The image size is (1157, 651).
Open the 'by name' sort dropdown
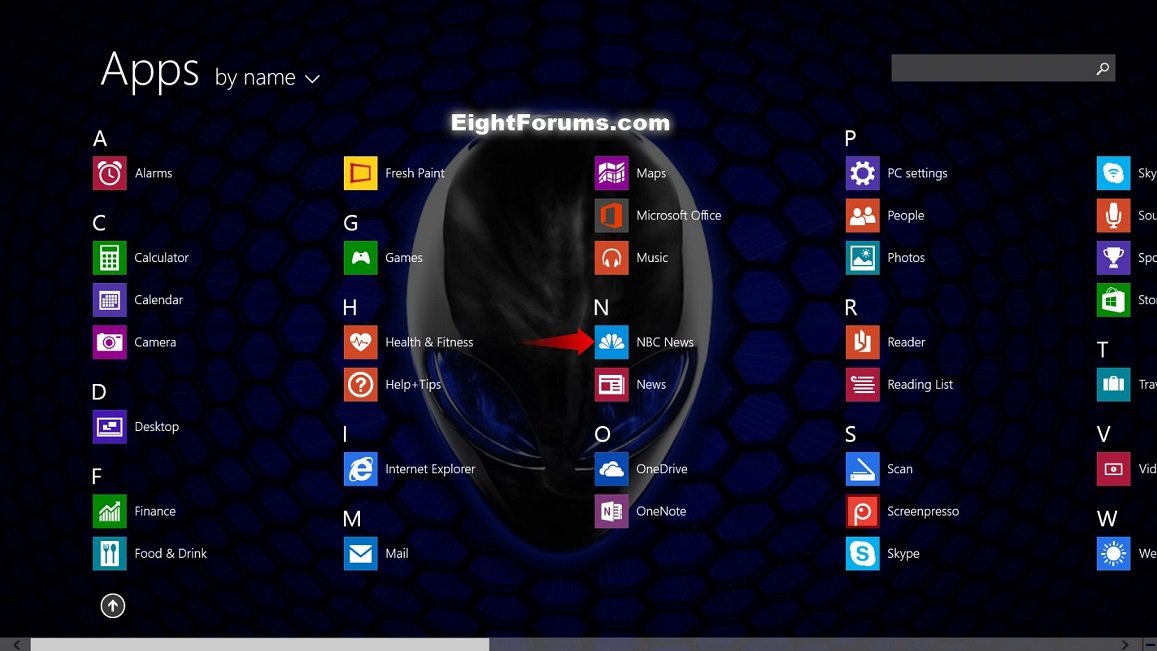[x=267, y=78]
